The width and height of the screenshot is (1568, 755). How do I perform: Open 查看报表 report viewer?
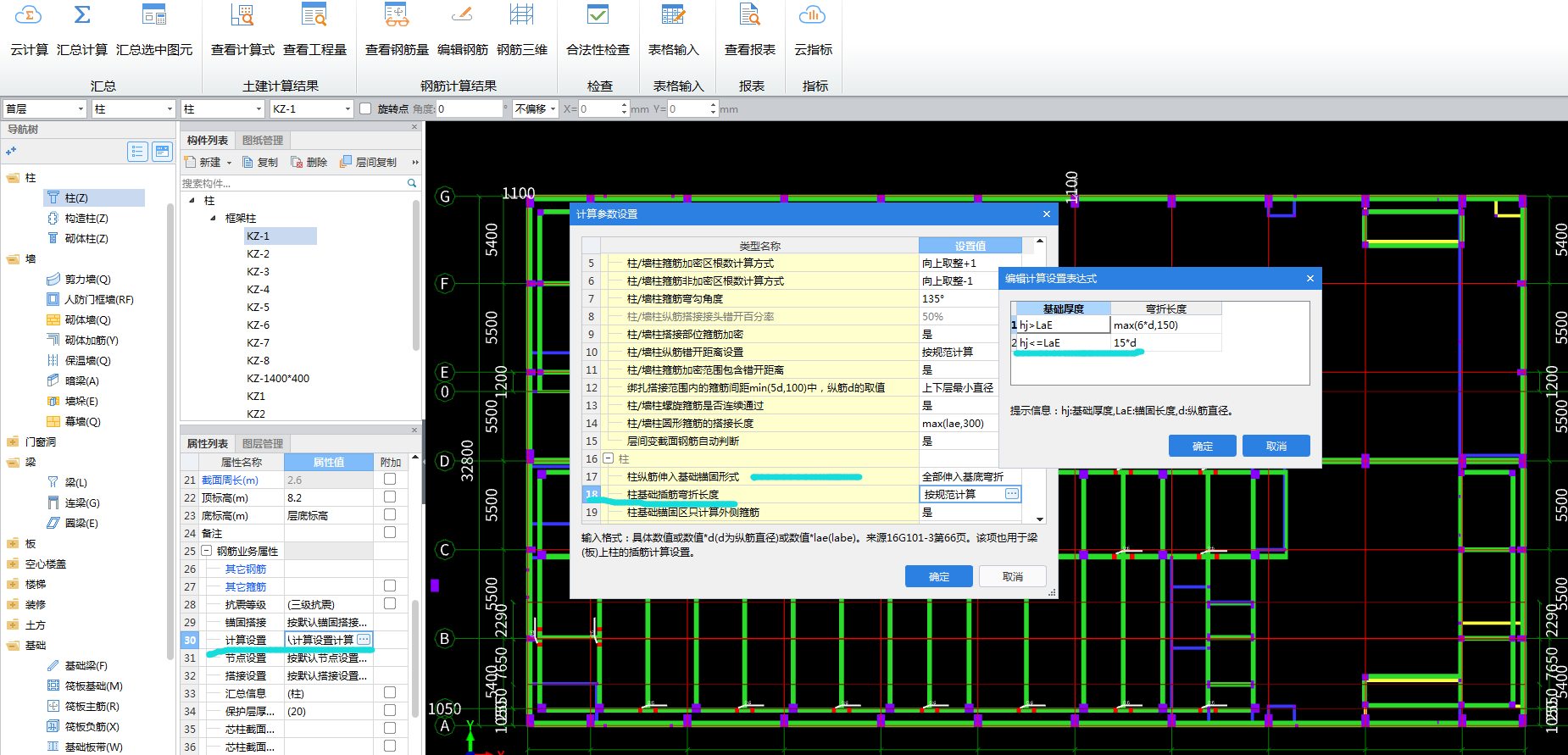click(749, 17)
